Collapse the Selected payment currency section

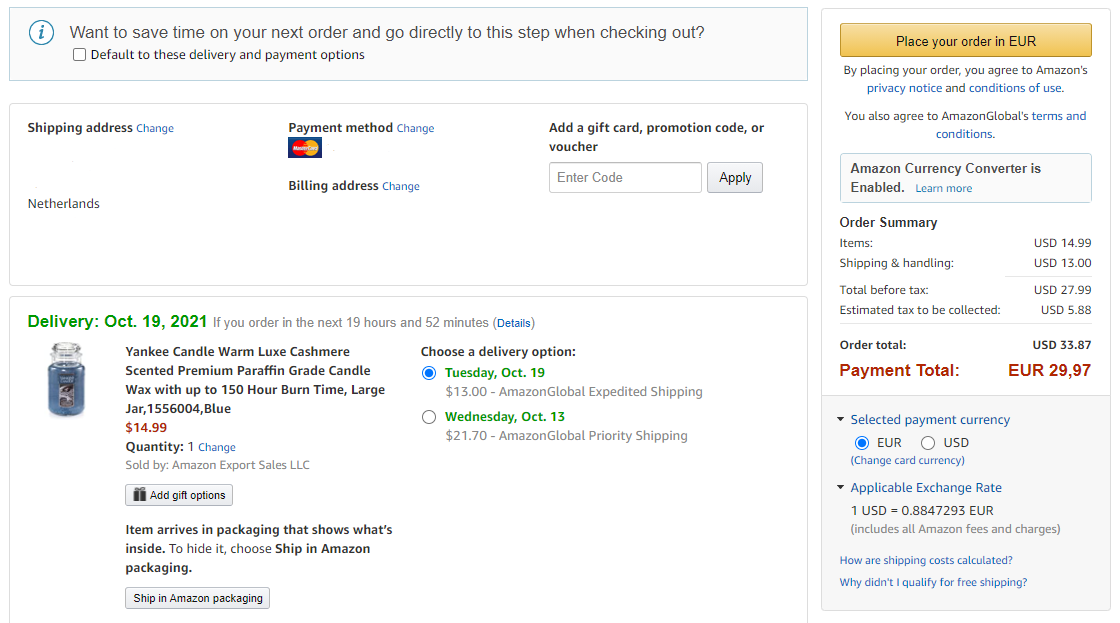tap(841, 419)
